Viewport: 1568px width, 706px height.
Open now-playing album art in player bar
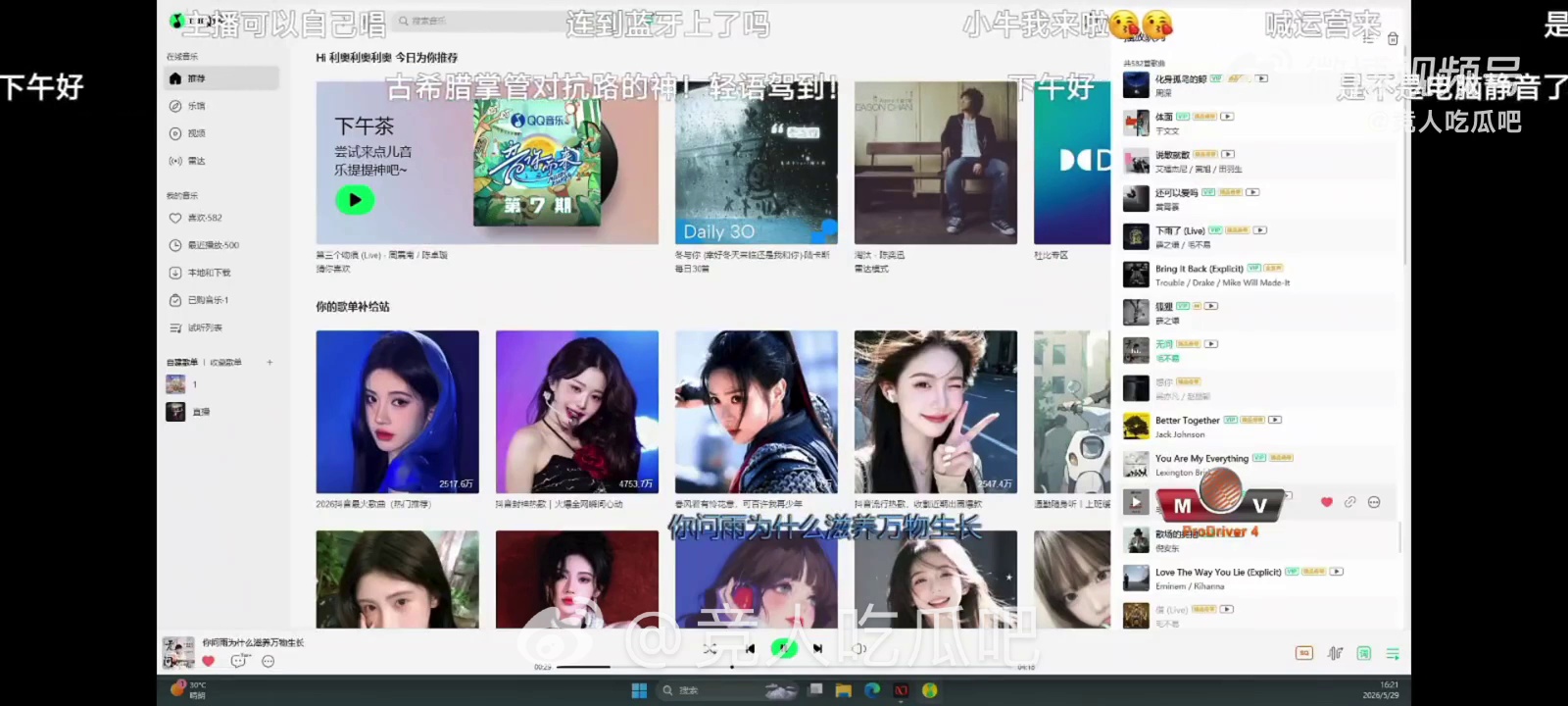coord(178,652)
